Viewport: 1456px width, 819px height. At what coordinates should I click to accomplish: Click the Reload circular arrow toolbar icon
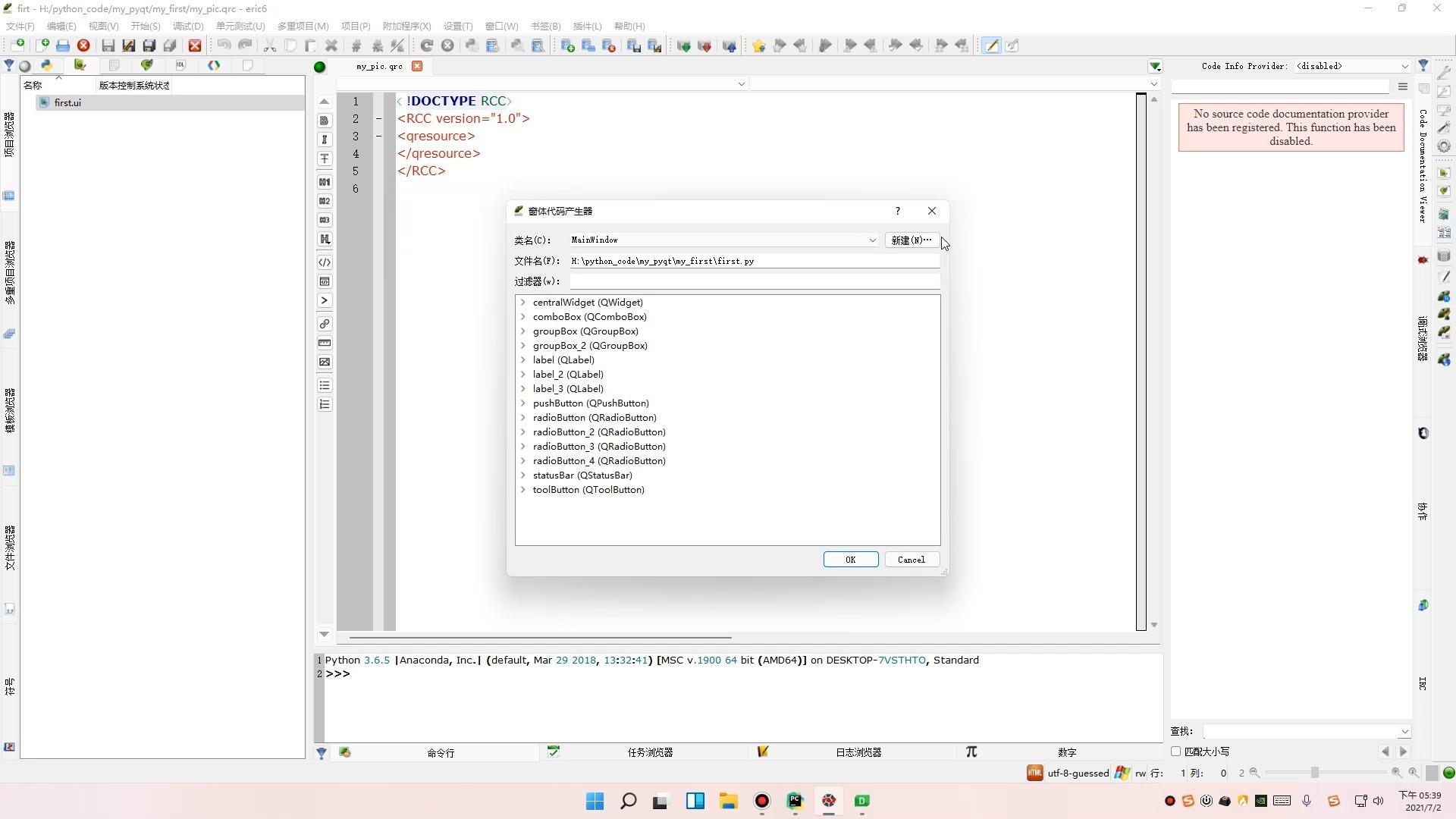point(427,45)
